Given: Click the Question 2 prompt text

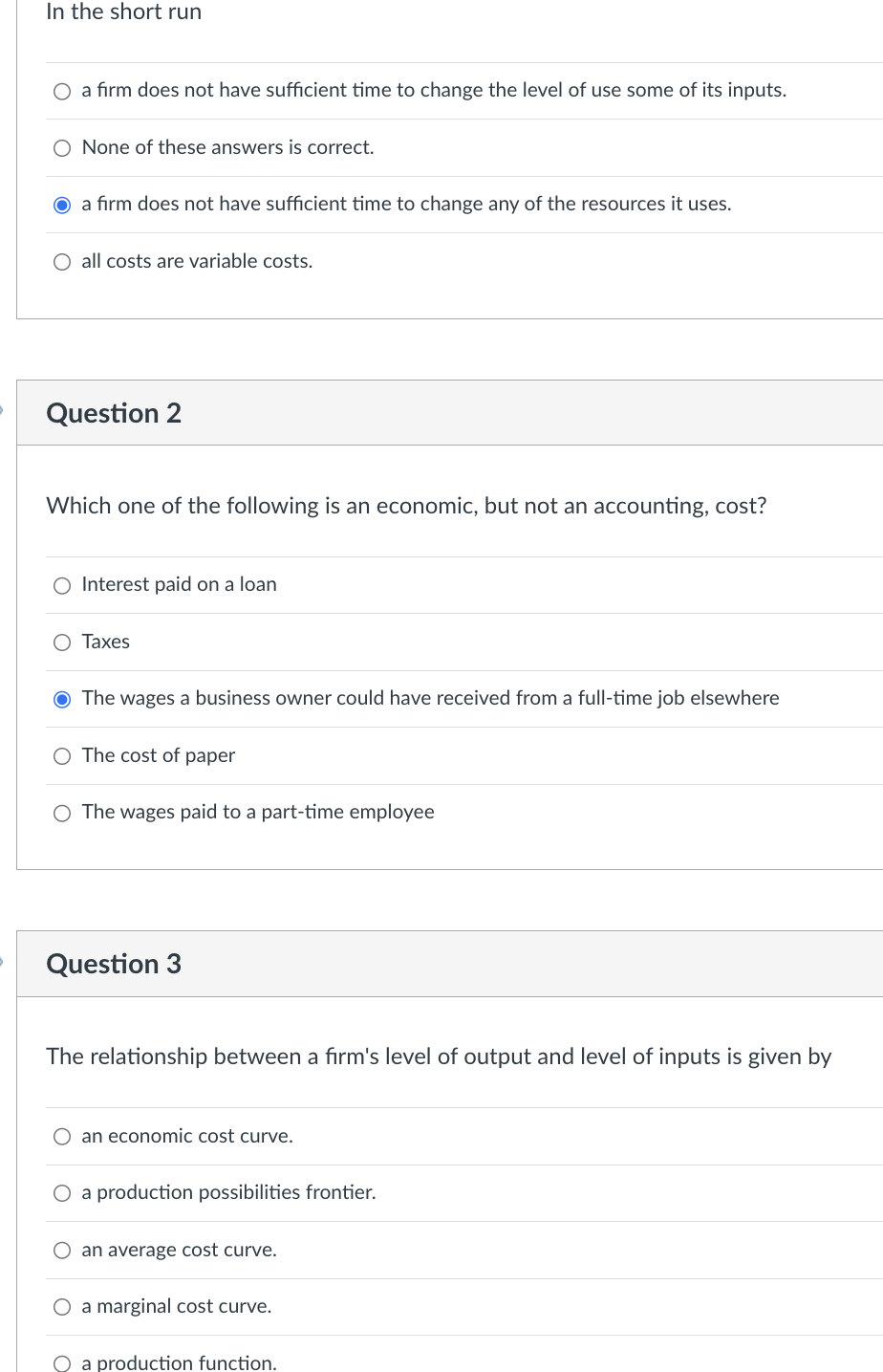Looking at the screenshot, I should [405, 506].
